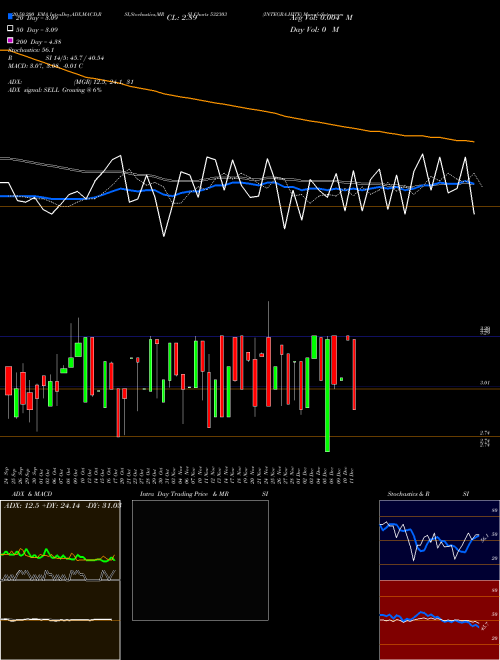Click the 3.01 price axis label
Viewport: 500px width, 660px height.
[485, 383]
